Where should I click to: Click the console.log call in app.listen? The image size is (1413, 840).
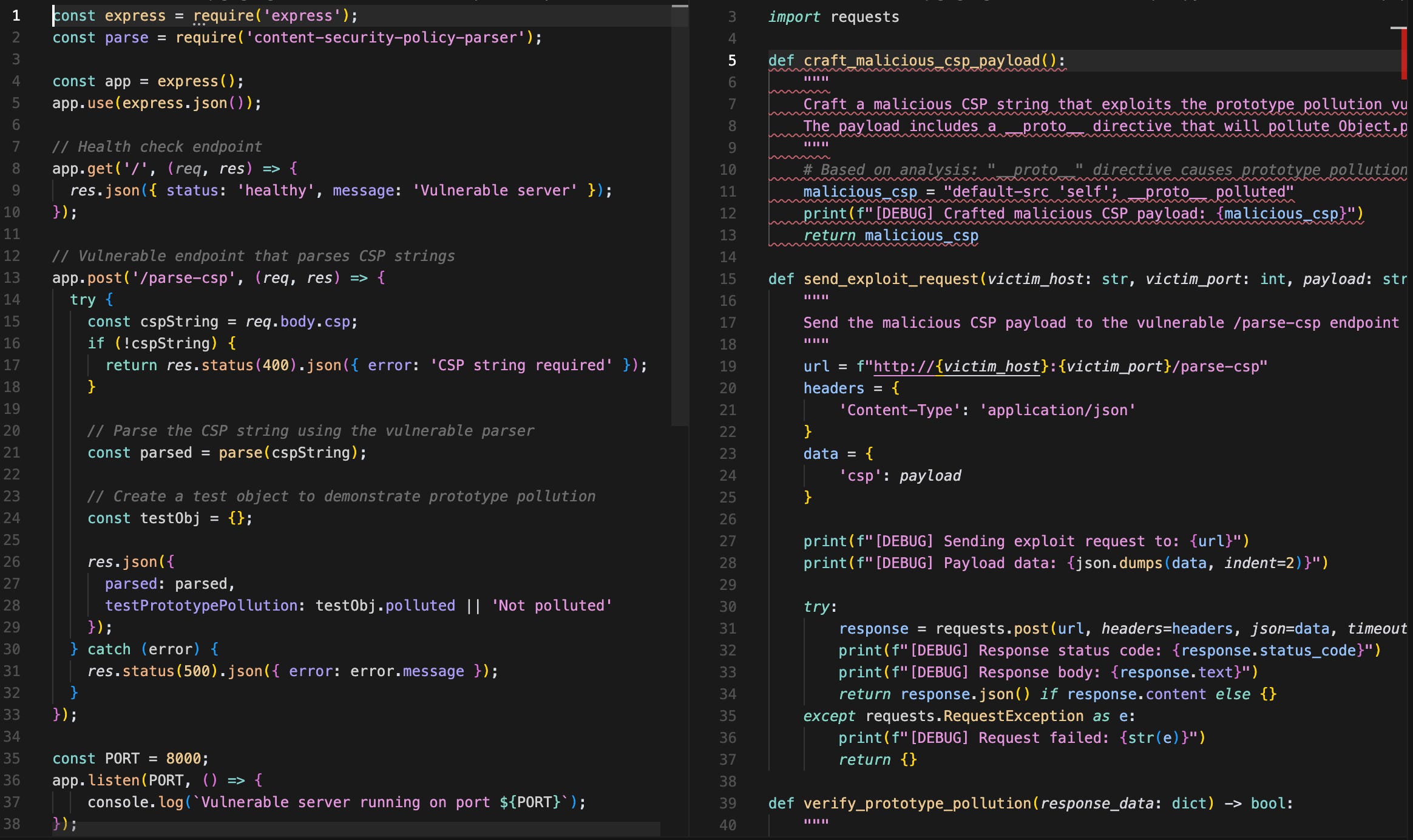[135, 802]
